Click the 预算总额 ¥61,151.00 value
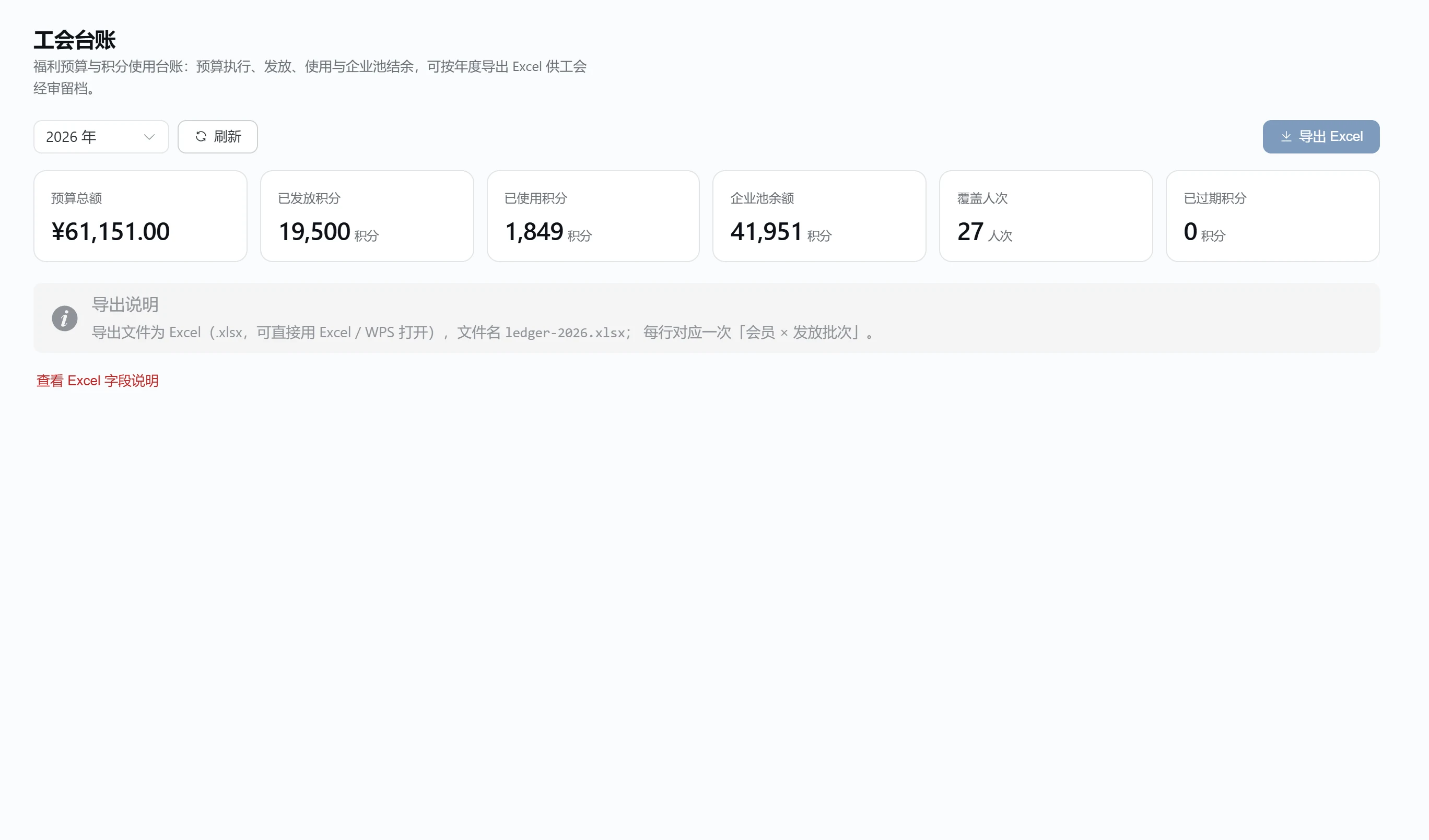 pyautogui.click(x=111, y=231)
